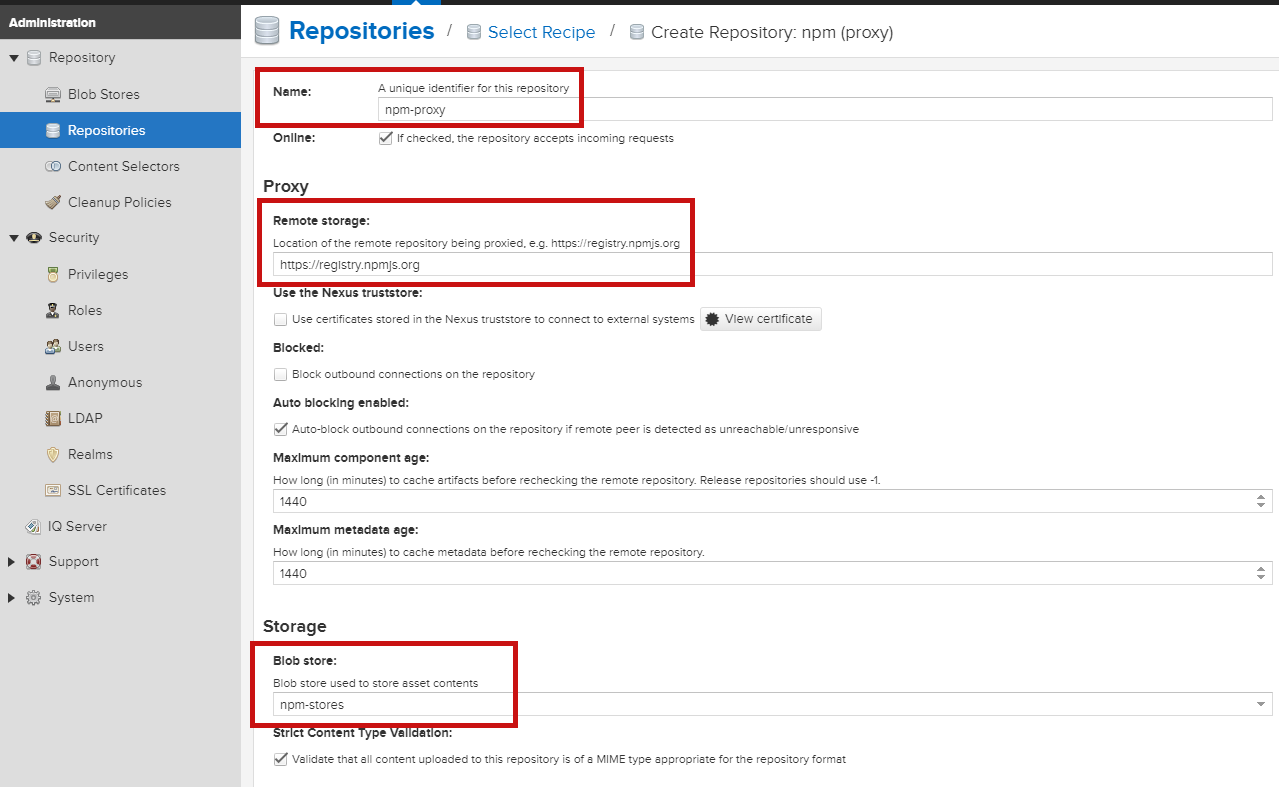Image resolution: width=1279 pixels, height=787 pixels.
Task: Click the Anonymous user icon
Action: (53, 382)
